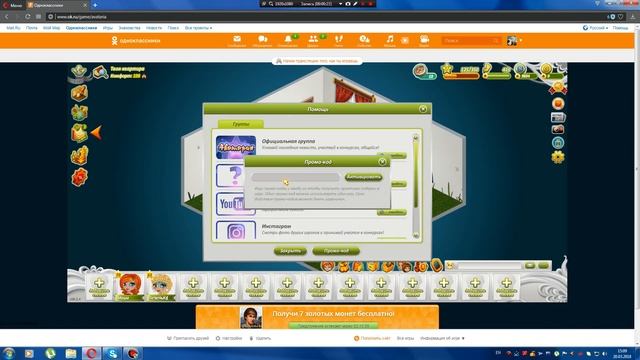
Task: Open Mail.Ru link in top menu
Action: click(x=13, y=28)
